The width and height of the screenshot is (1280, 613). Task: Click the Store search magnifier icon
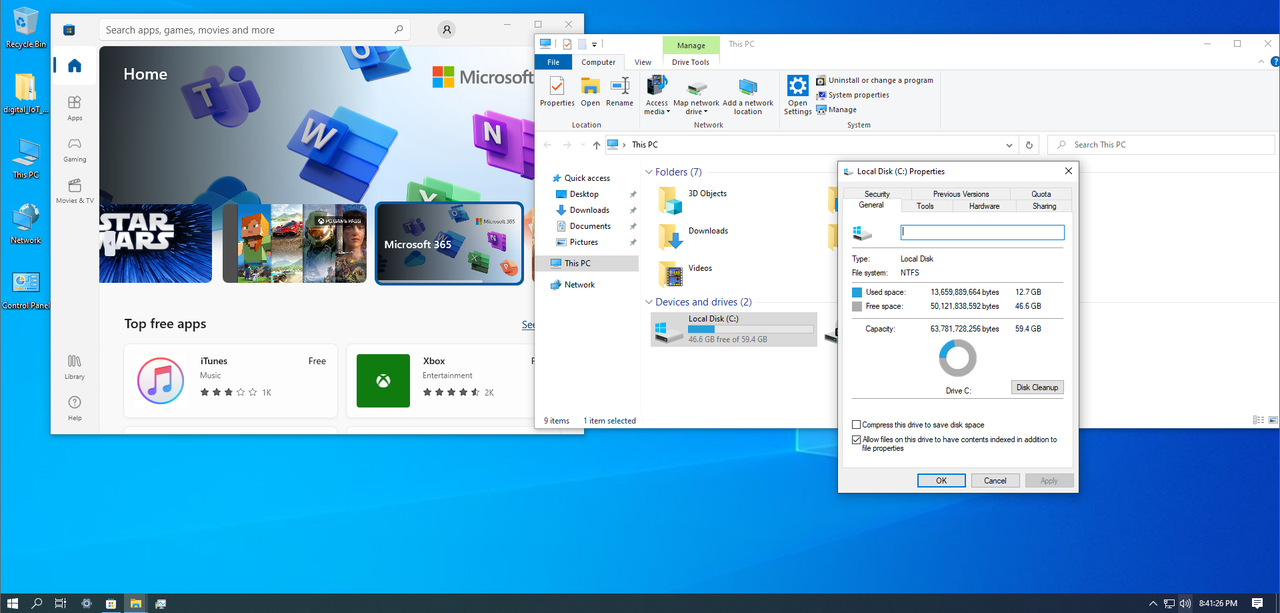point(399,30)
